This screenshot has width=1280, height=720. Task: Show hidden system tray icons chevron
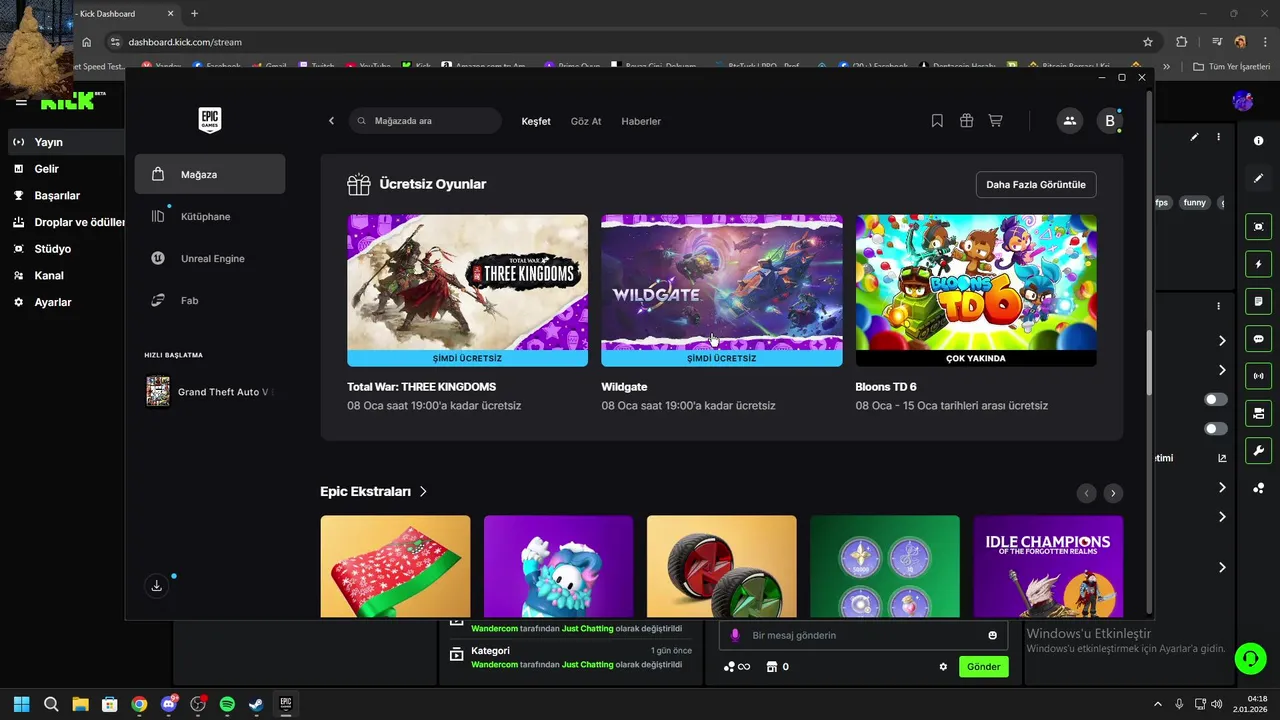click(x=1158, y=704)
